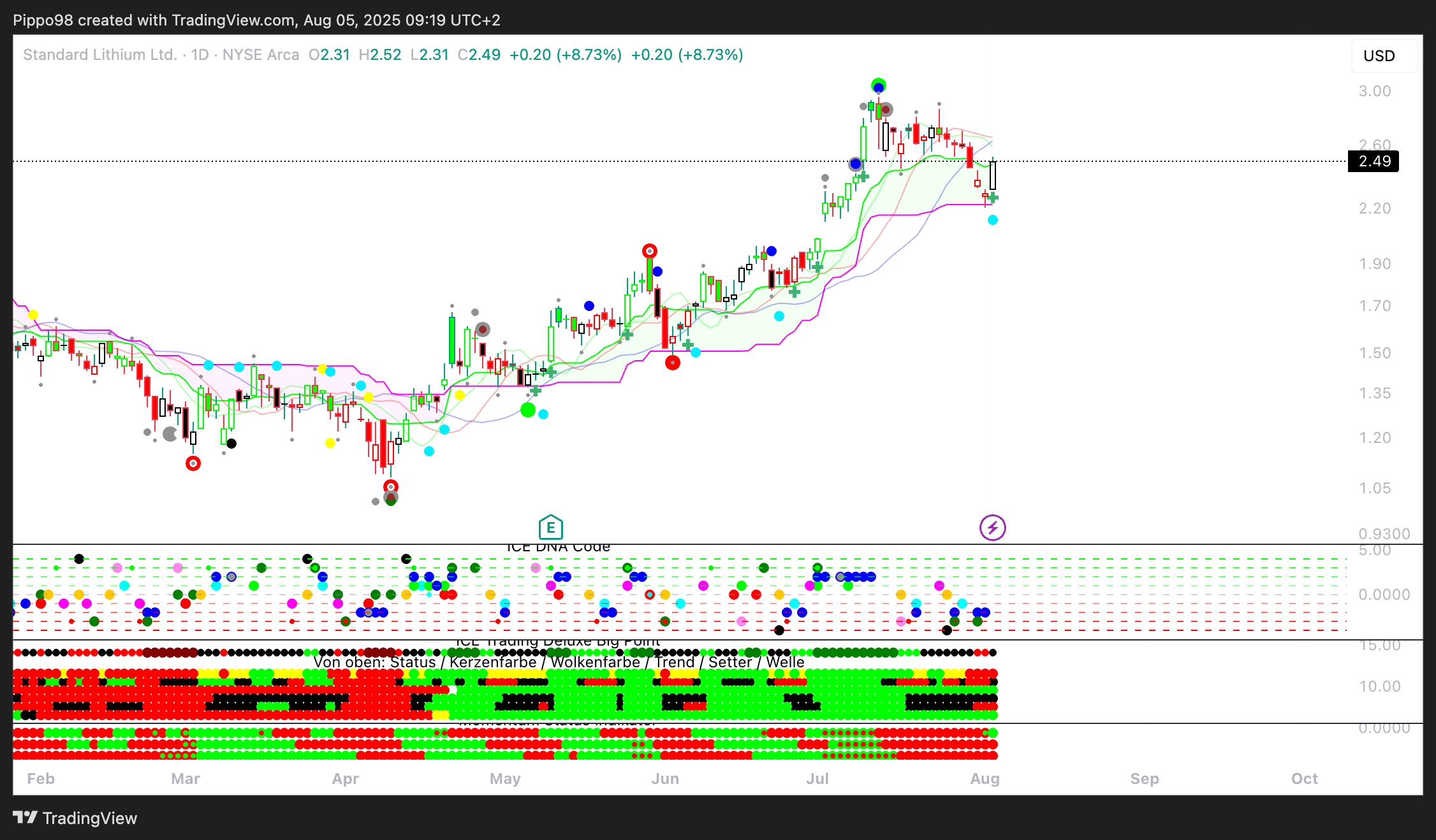This screenshot has width=1436, height=840.
Task: Click the cyan dot below the latest candle
Action: 992,220
